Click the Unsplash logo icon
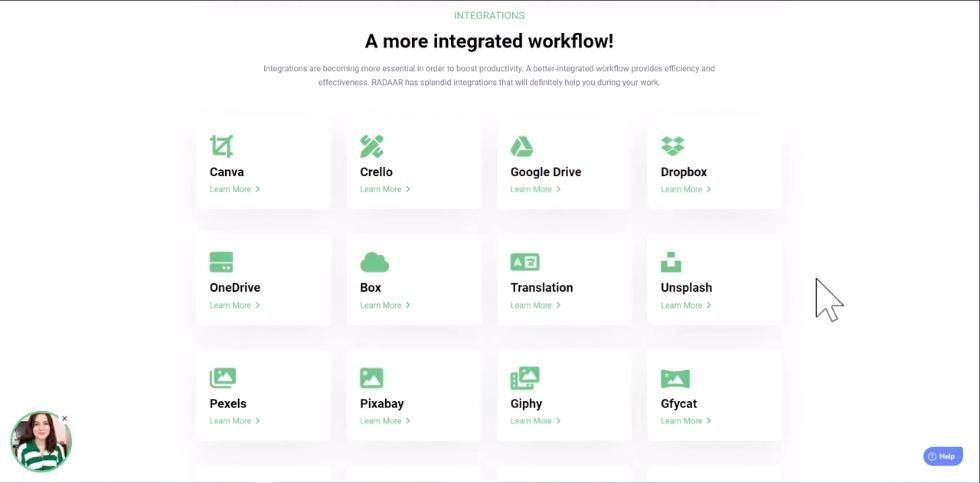 tap(671, 262)
